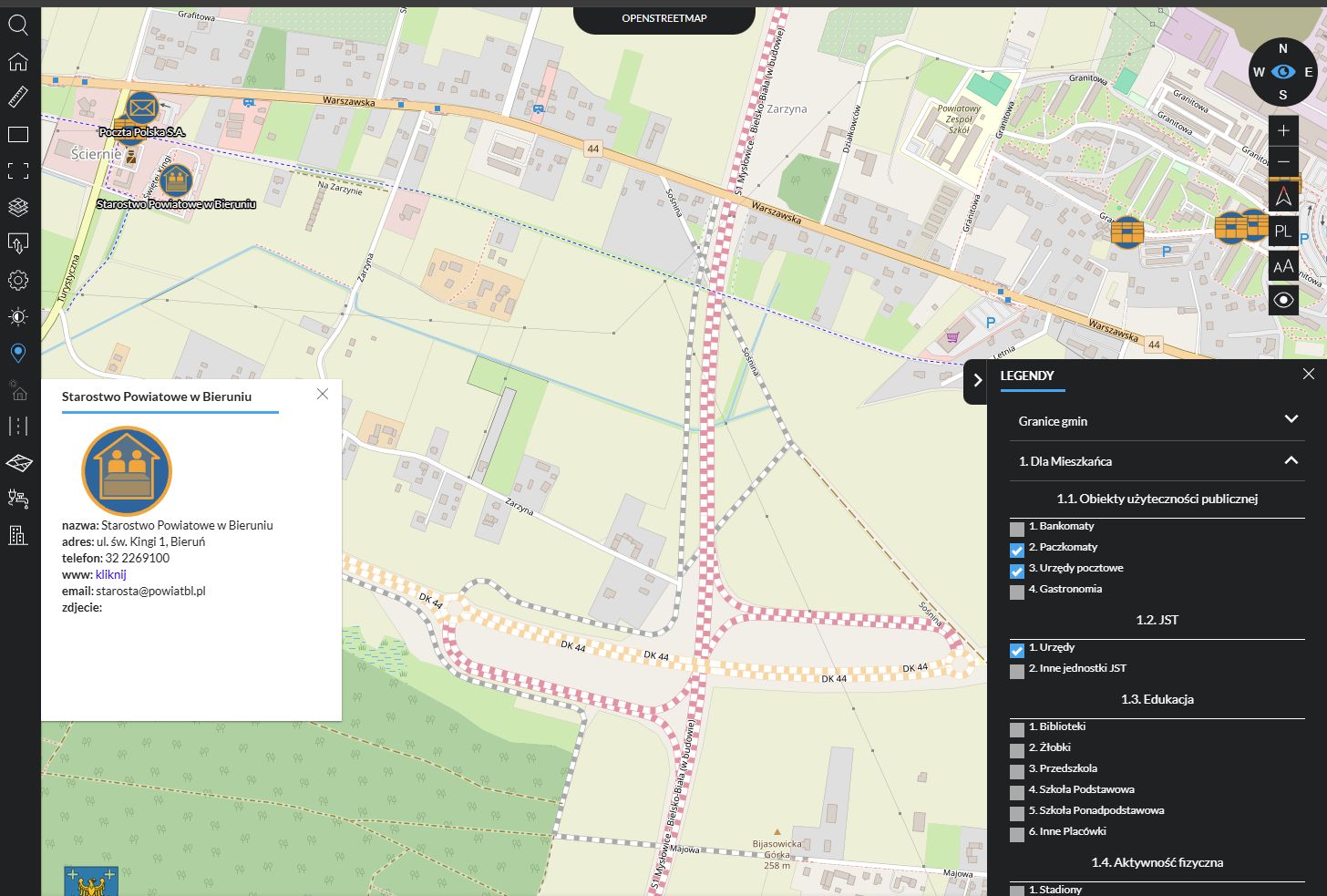Zoom out with the minus button

click(1283, 161)
